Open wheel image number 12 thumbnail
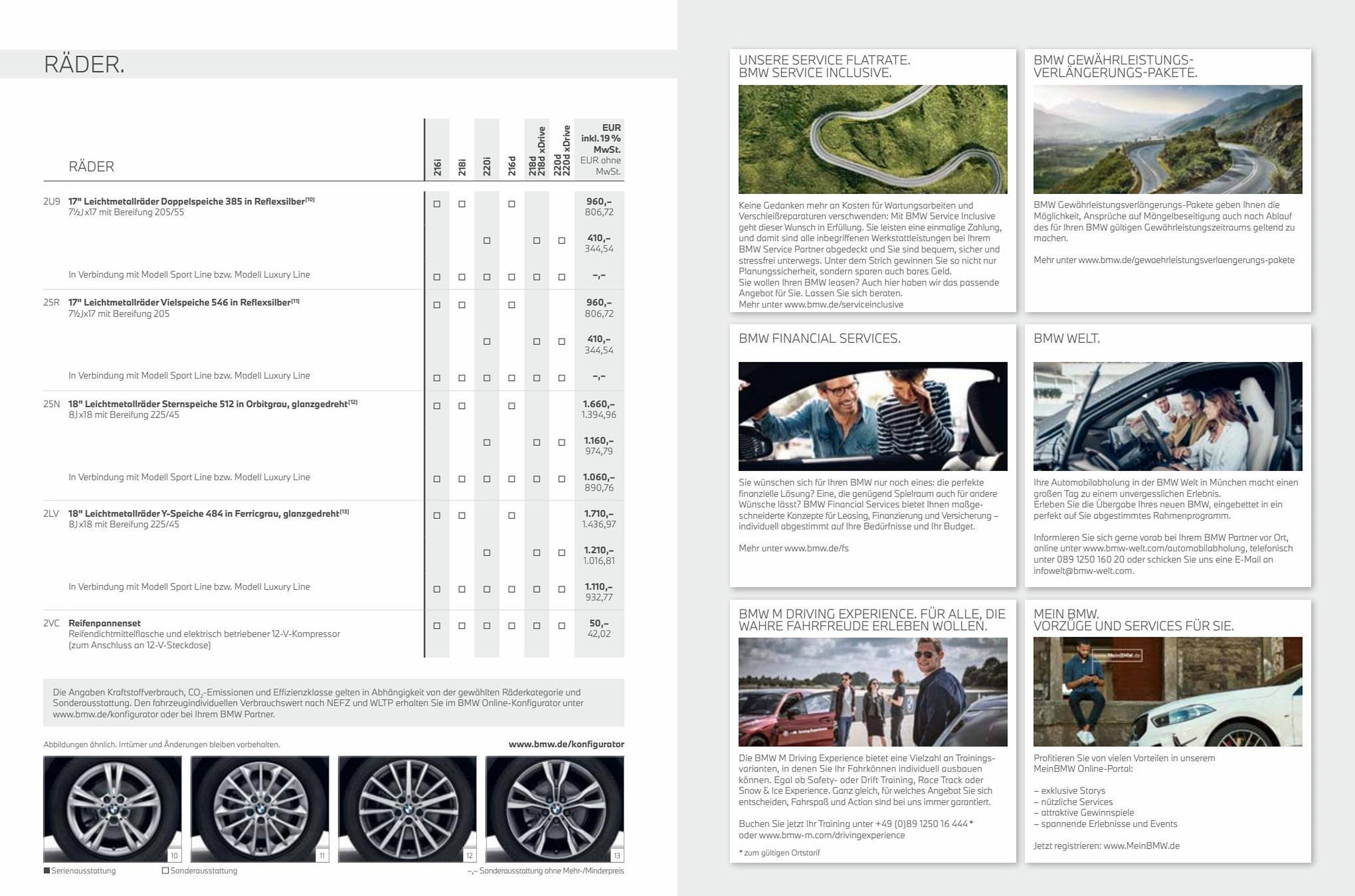This screenshot has height=896, width=1355. [x=407, y=809]
